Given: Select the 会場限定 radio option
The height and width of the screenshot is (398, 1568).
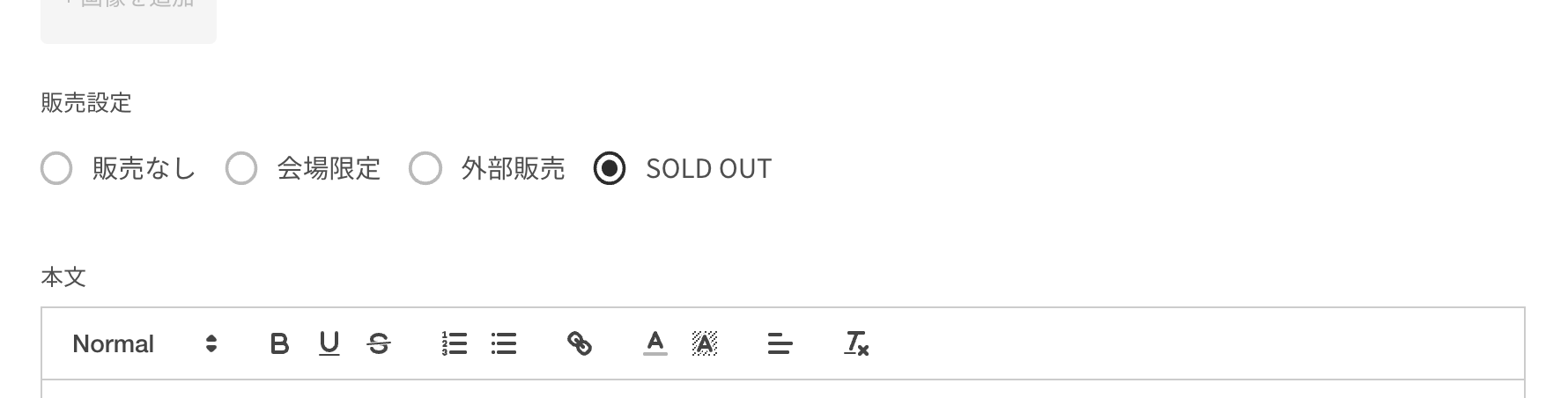Looking at the screenshot, I should pyautogui.click(x=241, y=168).
